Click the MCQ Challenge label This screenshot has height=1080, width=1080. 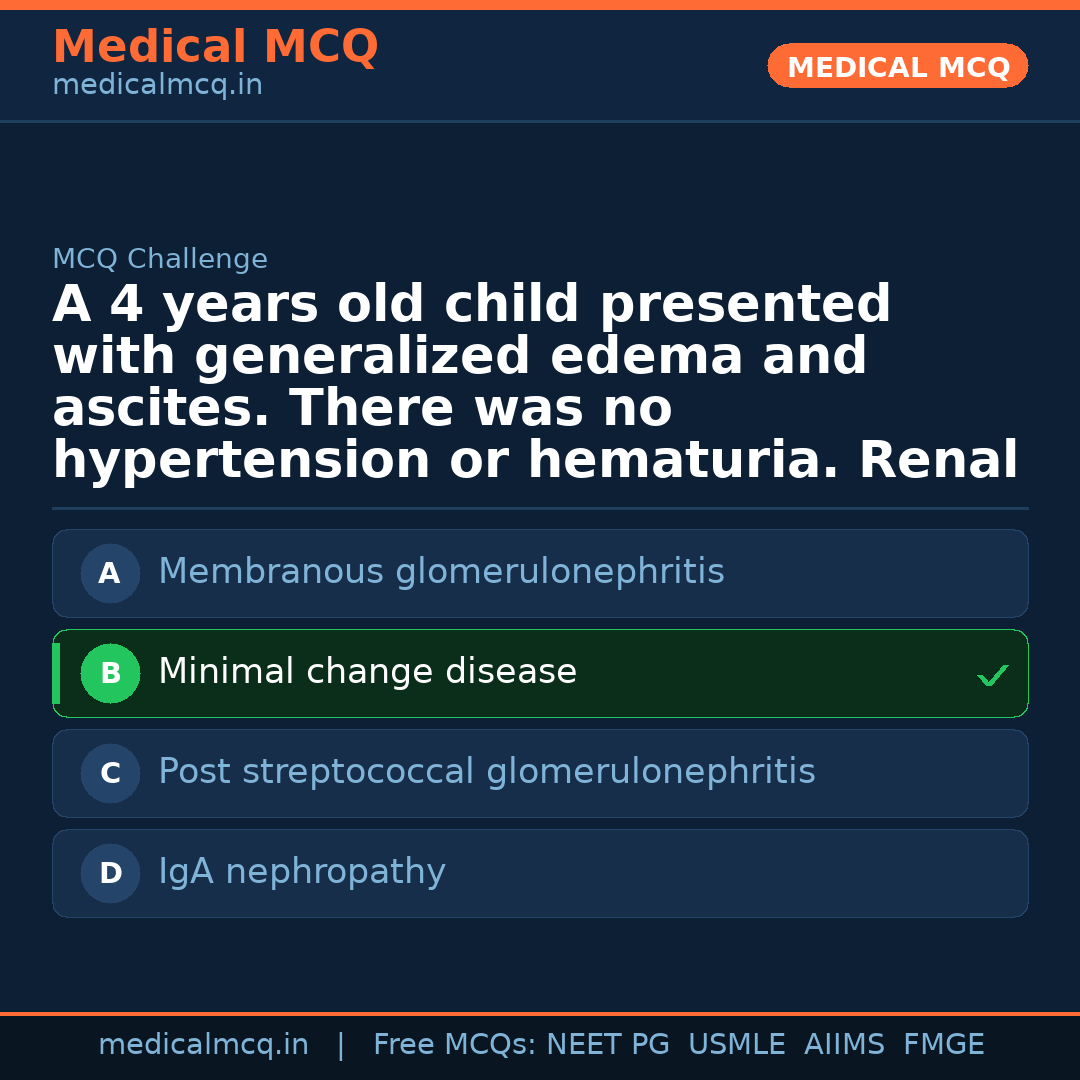160,259
